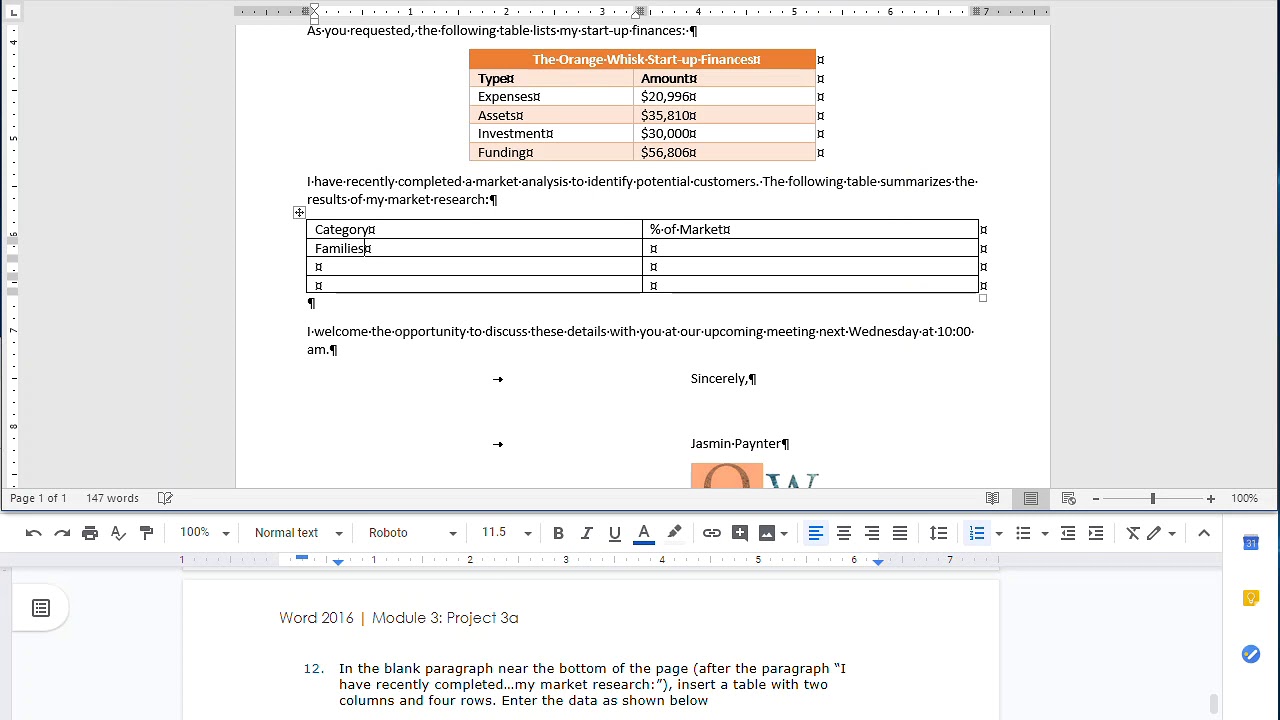Click the Category header cell
The width and height of the screenshot is (1280, 720).
pyautogui.click(x=474, y=229)
